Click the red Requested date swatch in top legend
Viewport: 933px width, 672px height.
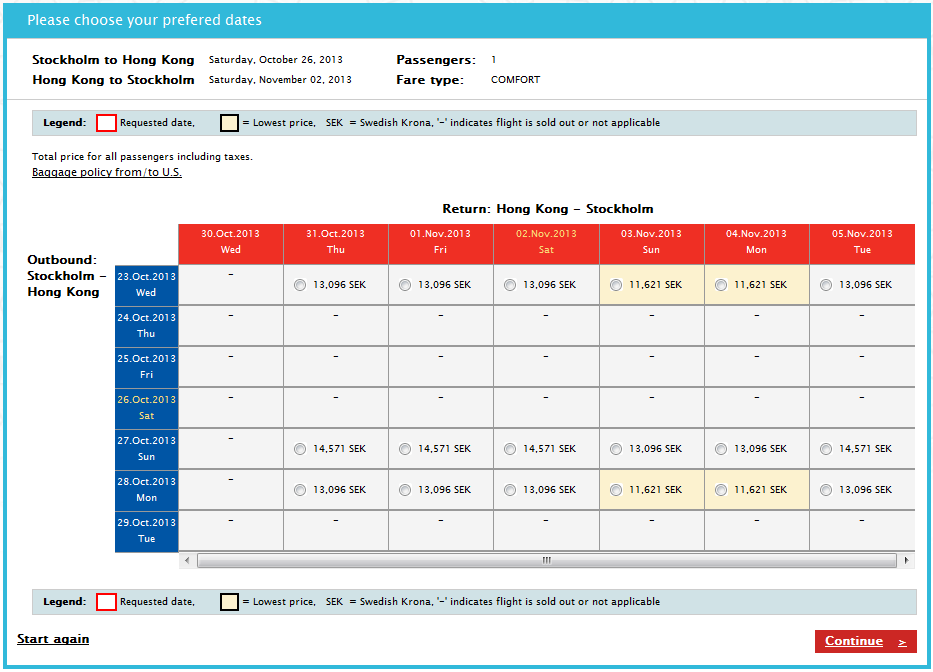pos(106,123)
